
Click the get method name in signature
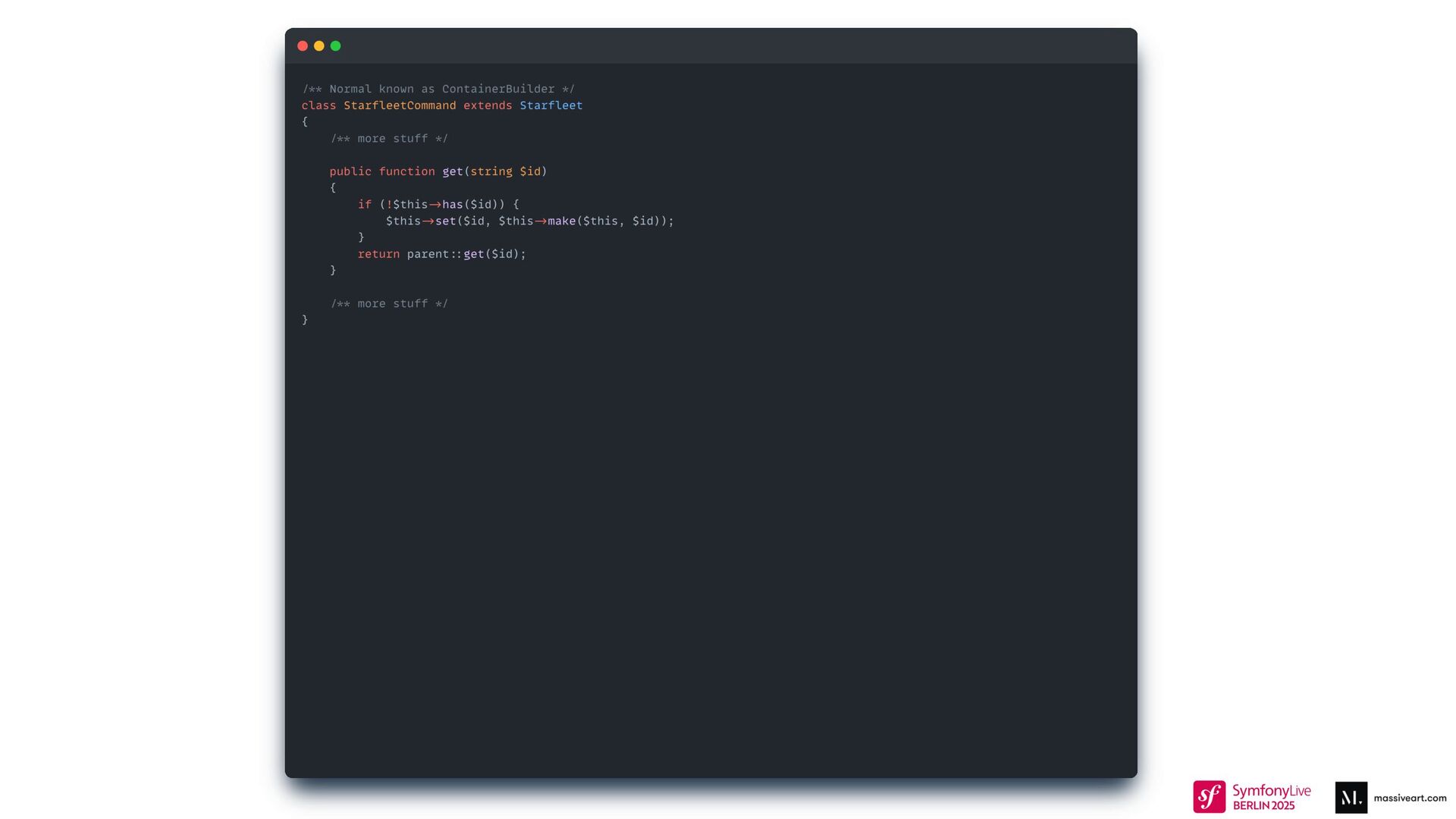453,171
